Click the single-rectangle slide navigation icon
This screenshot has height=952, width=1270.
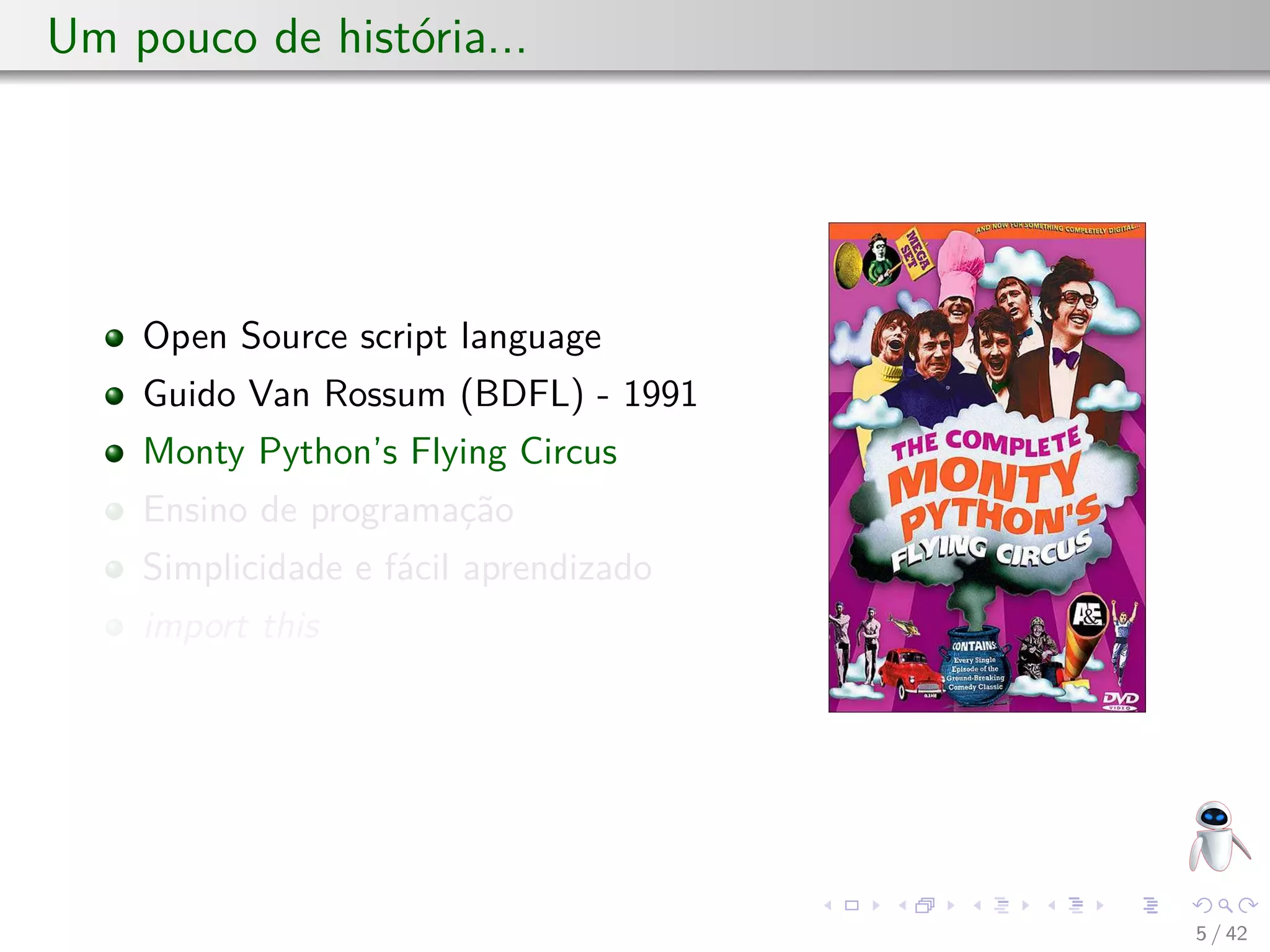(x=852, y=906)
